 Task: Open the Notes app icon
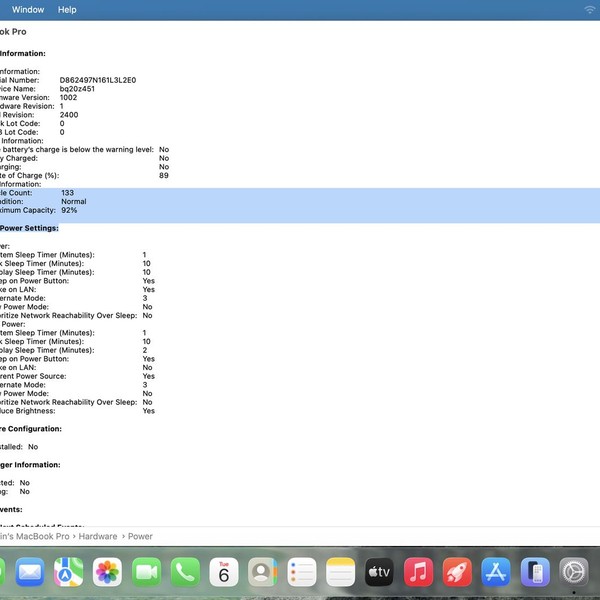tap(340, 572)
